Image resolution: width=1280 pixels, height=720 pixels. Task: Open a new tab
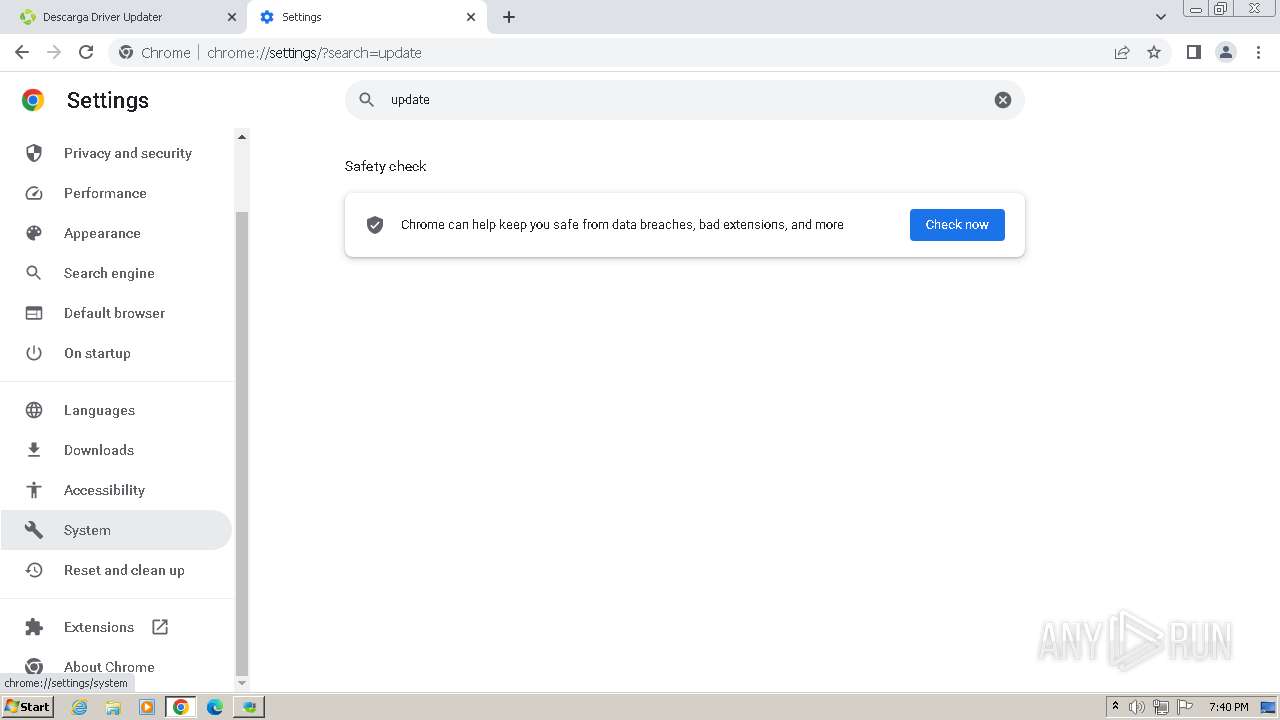509,17
